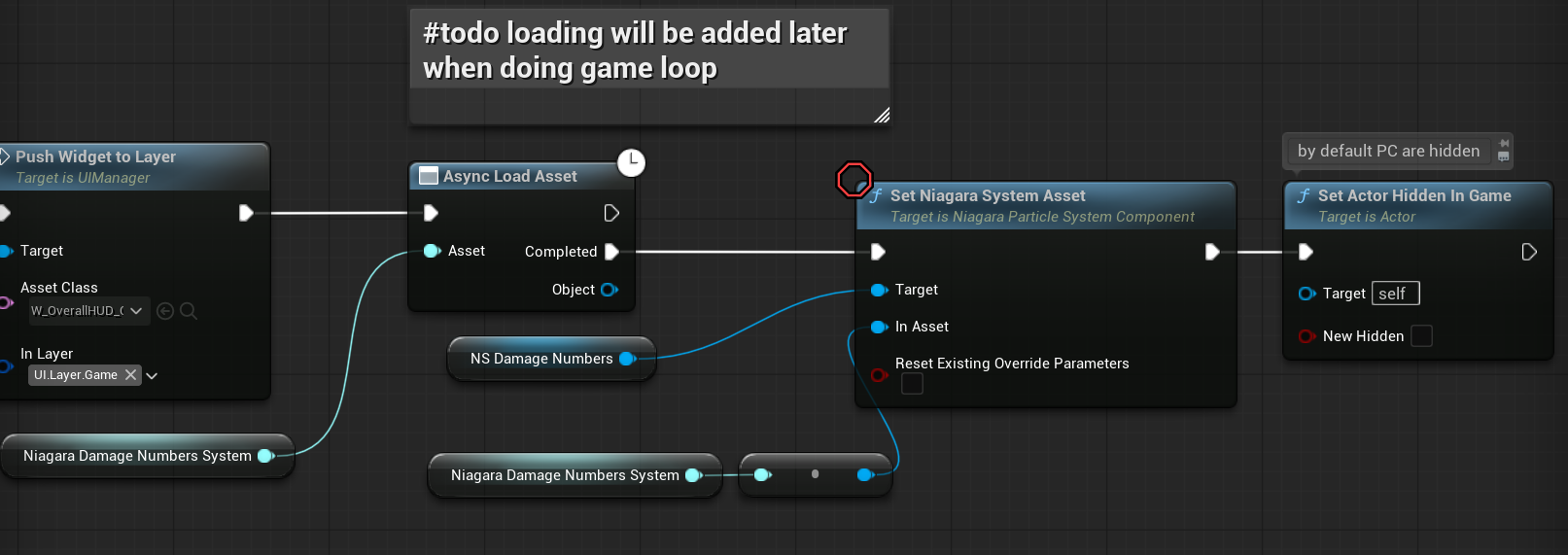
Task: Toggle the comment bubble visibility button
Action: (x=1504, y=156)
